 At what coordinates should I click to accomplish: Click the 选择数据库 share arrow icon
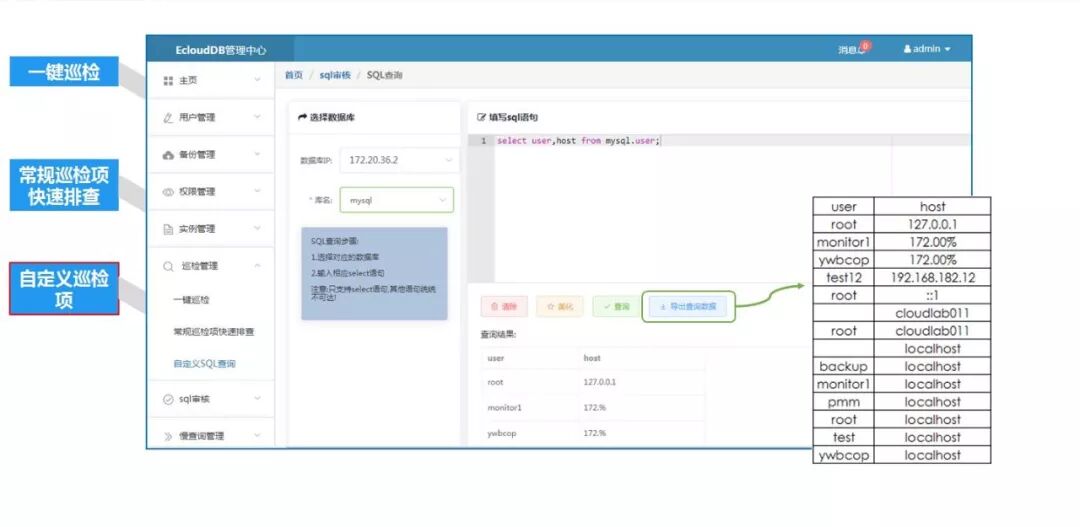(x=302, y=118)
